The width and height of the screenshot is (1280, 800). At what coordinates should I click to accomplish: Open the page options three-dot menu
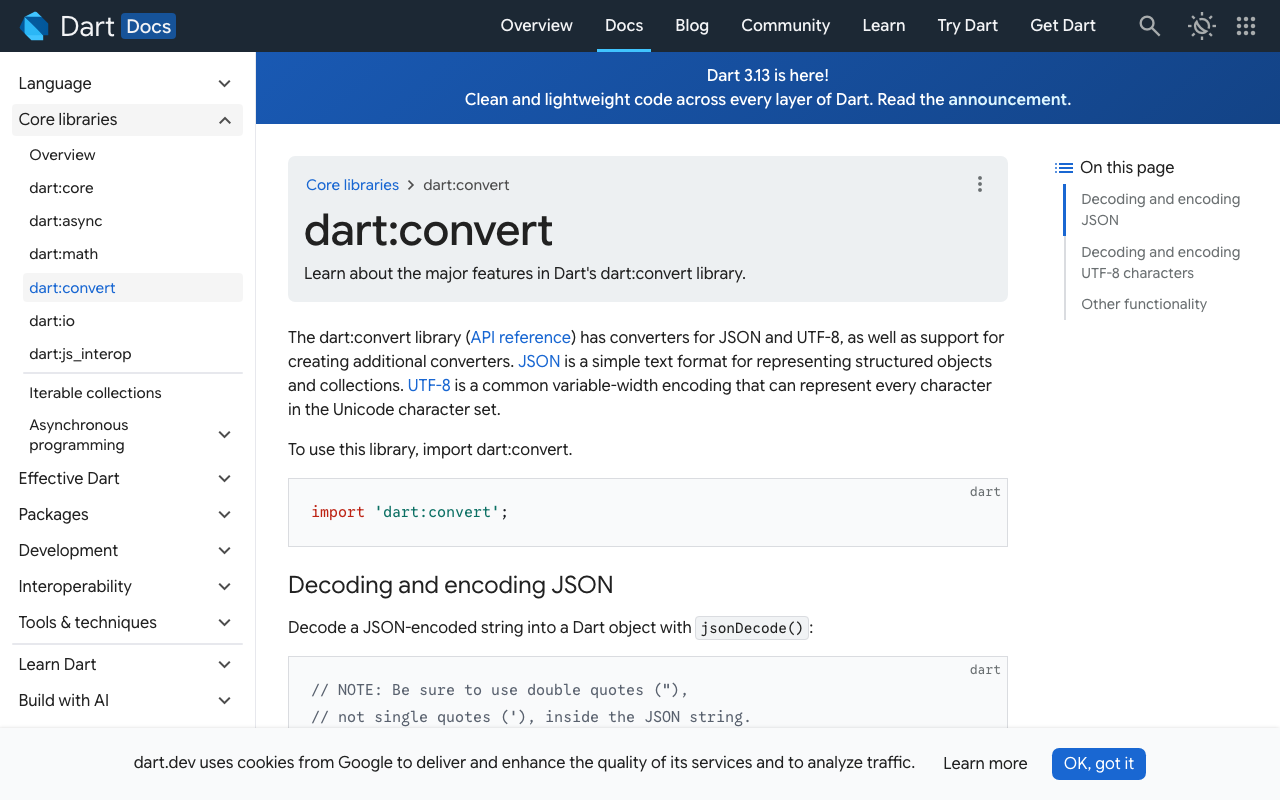(x=980, y=184)
